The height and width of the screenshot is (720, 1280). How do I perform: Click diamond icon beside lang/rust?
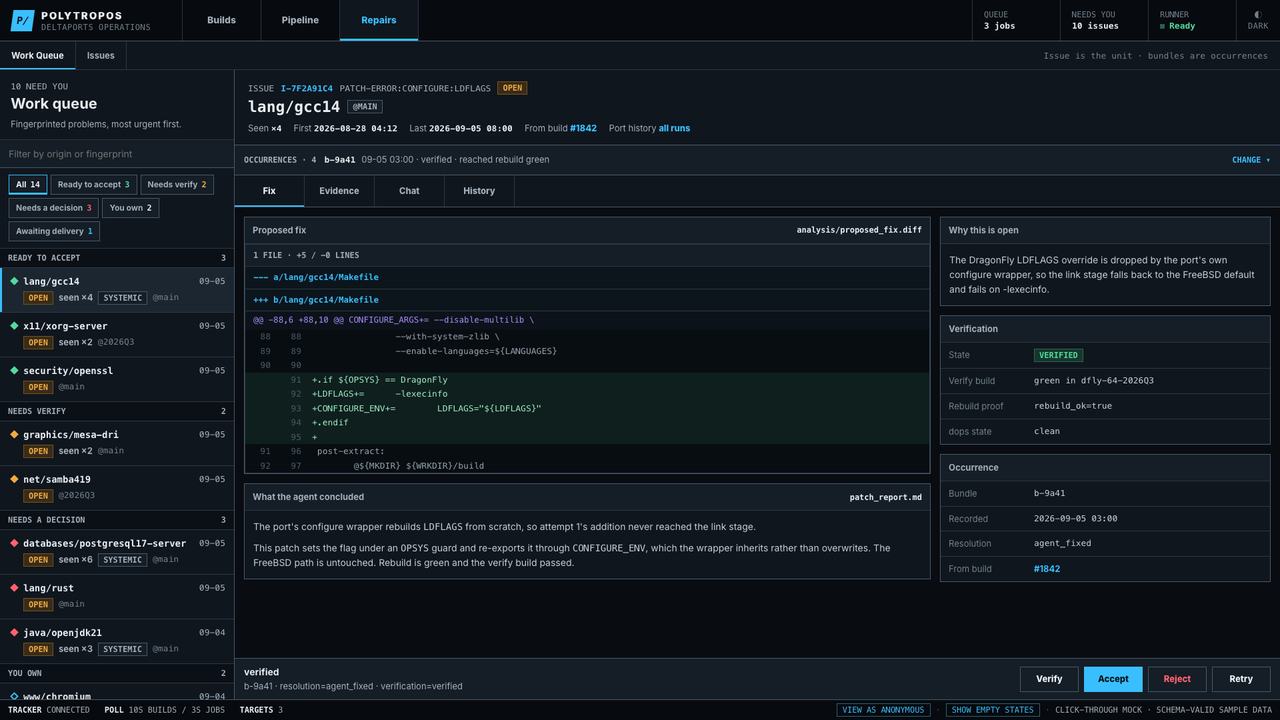pyautogui.click(x=14, y=588)
